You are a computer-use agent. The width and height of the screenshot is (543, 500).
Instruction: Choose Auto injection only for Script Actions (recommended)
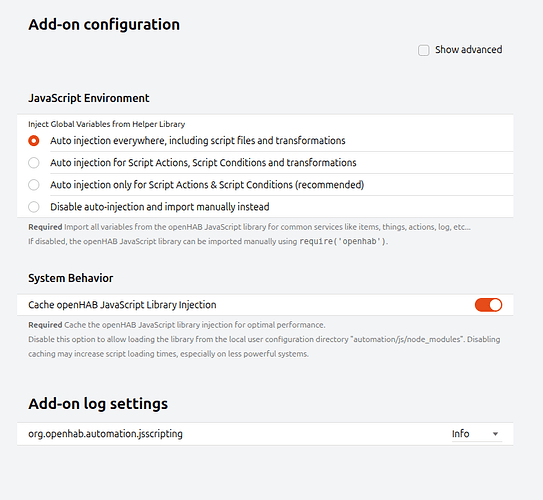(x=34, y=185)
